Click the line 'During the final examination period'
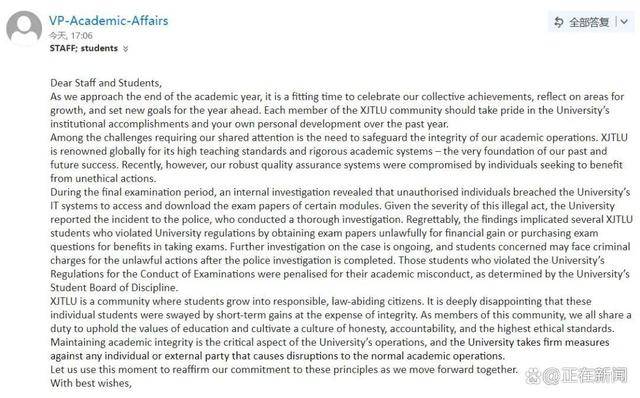This screenshot has height=398, width=640. tap(340, 192)
